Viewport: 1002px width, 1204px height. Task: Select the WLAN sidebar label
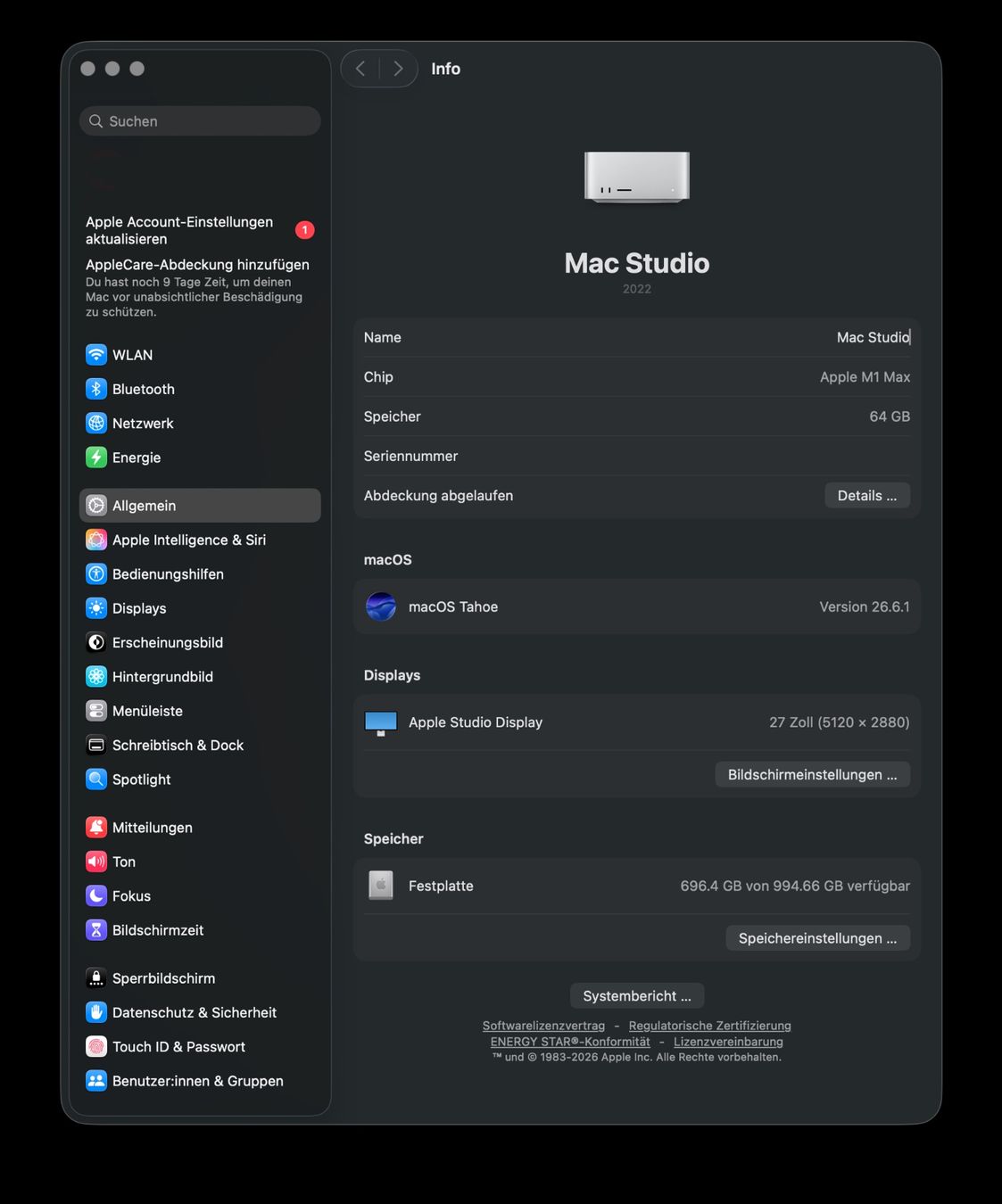132,355
